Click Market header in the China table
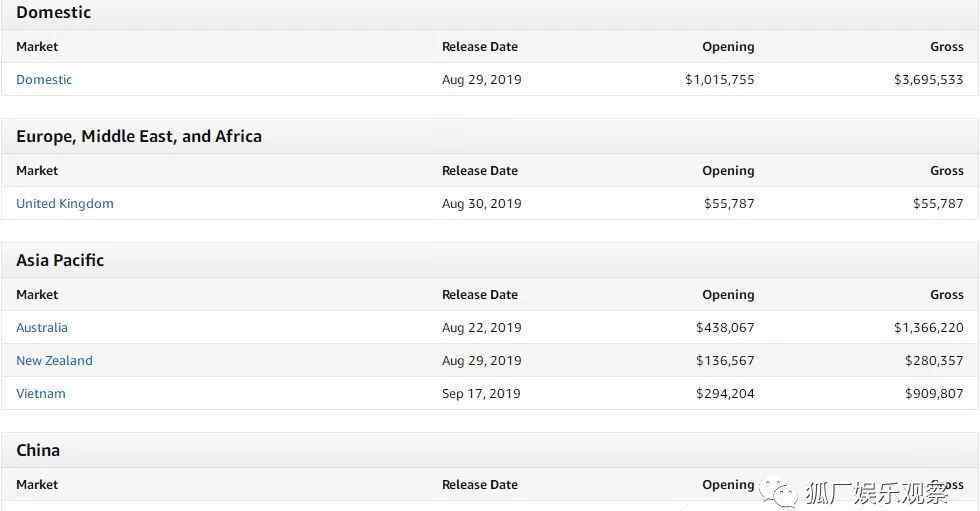The image size is (980, 511). tap(37, 485)
